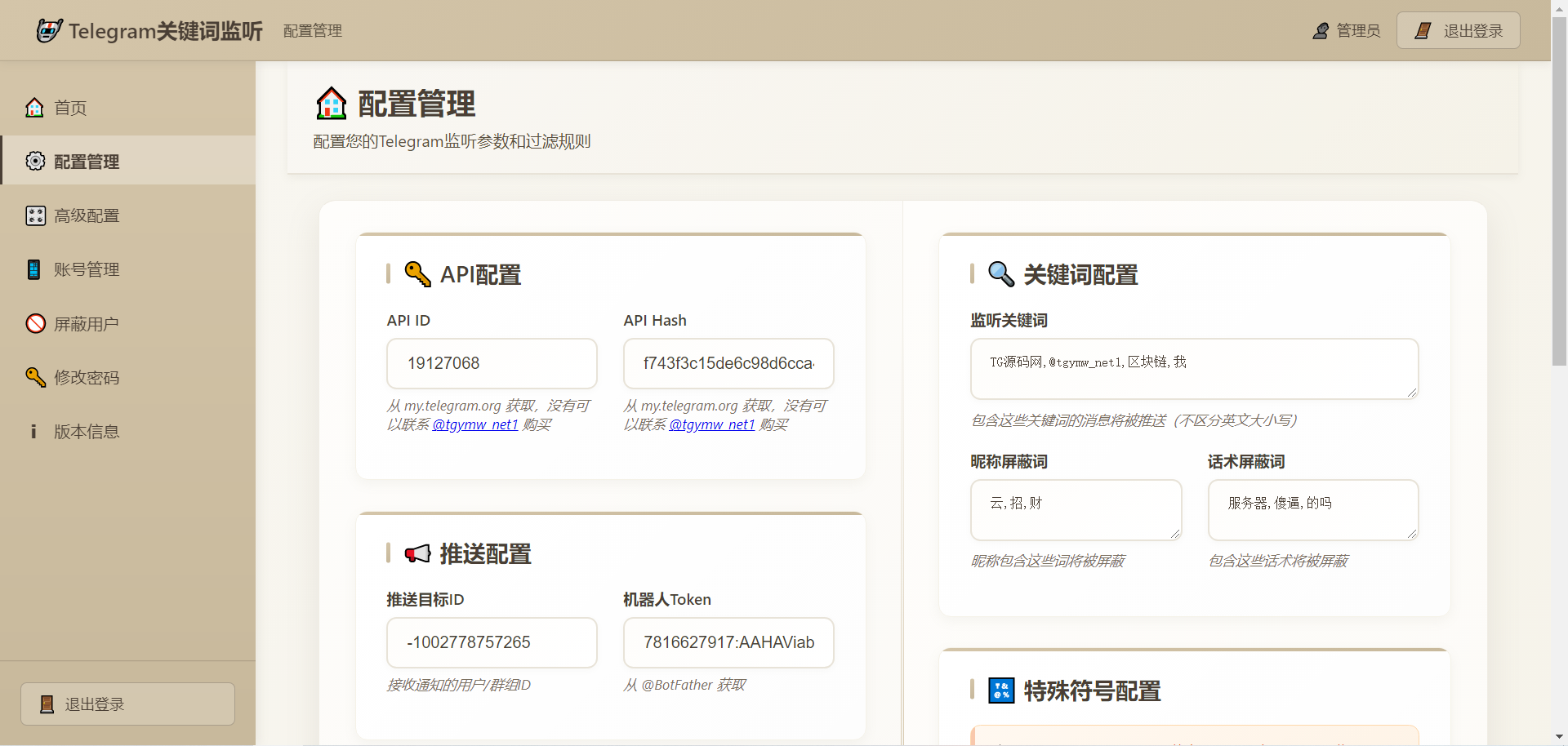Click the info icon for 版本信息

tap(33, 431)
